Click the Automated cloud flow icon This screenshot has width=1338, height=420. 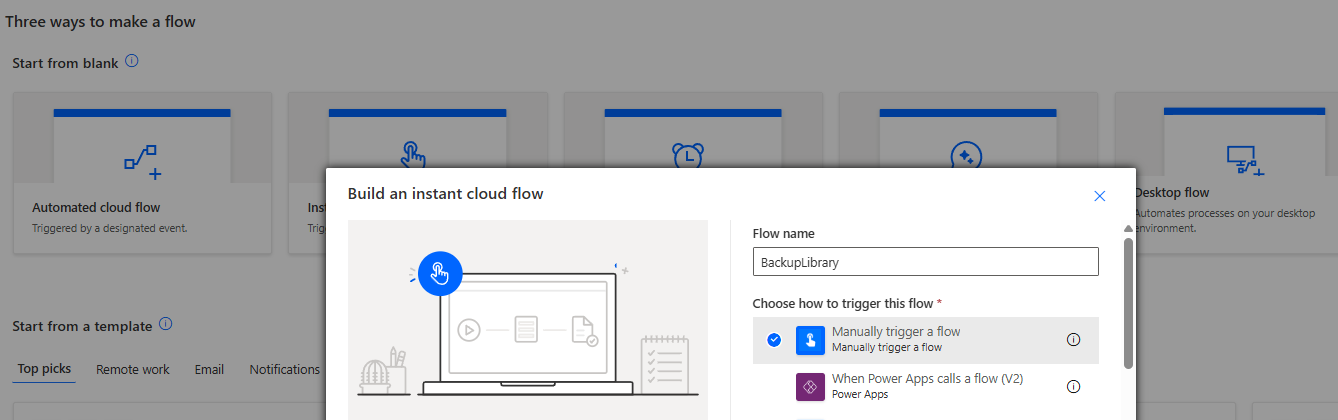pyautogui.click(x=142, y=160)
